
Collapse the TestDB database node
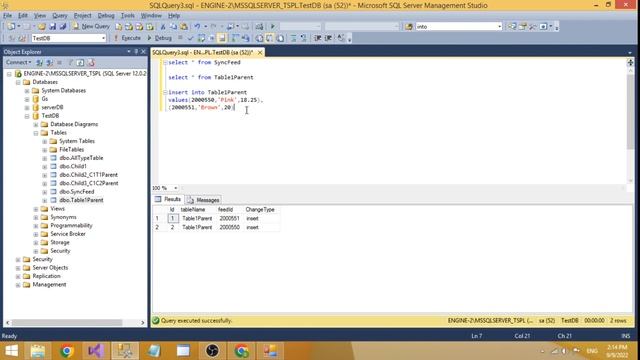[x=27, y=116]
